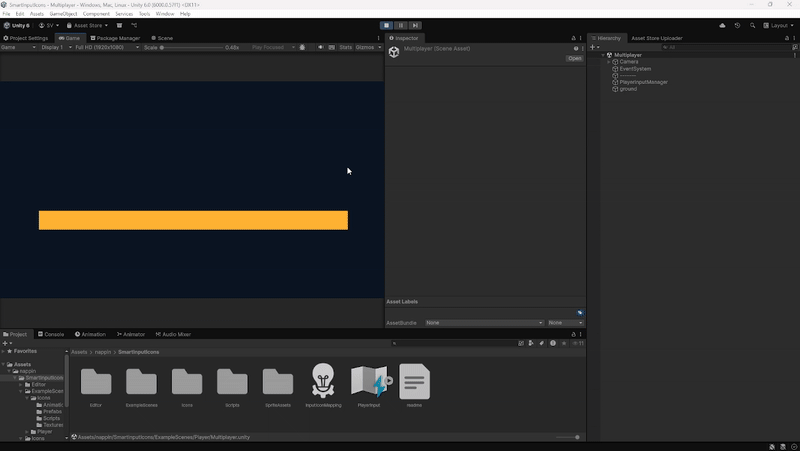Toggle hidden packages visibility eye icon
800x451 pixels.
pos(578,343)
